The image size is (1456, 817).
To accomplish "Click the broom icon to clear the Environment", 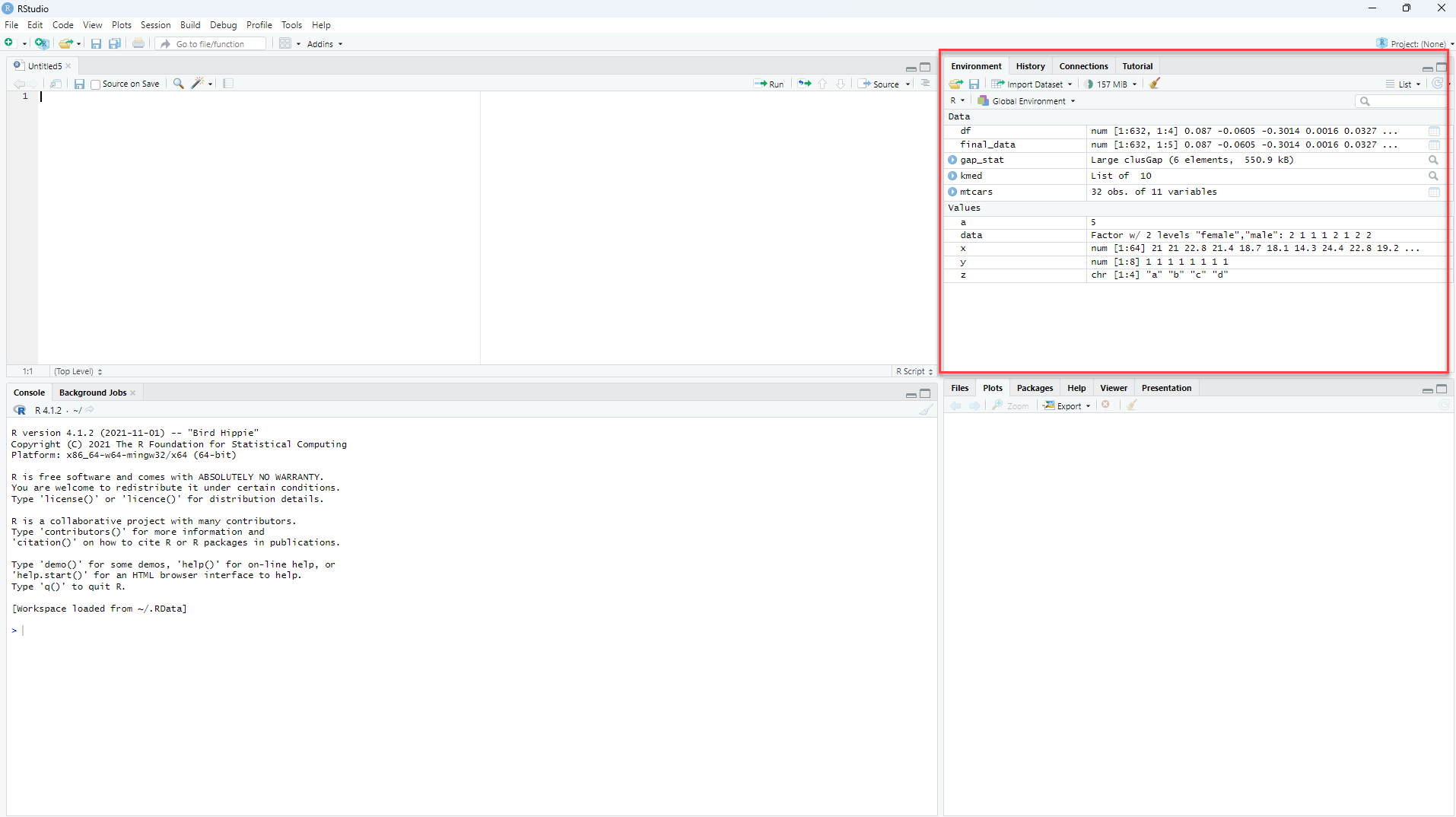I will (x=1154, y=84).
